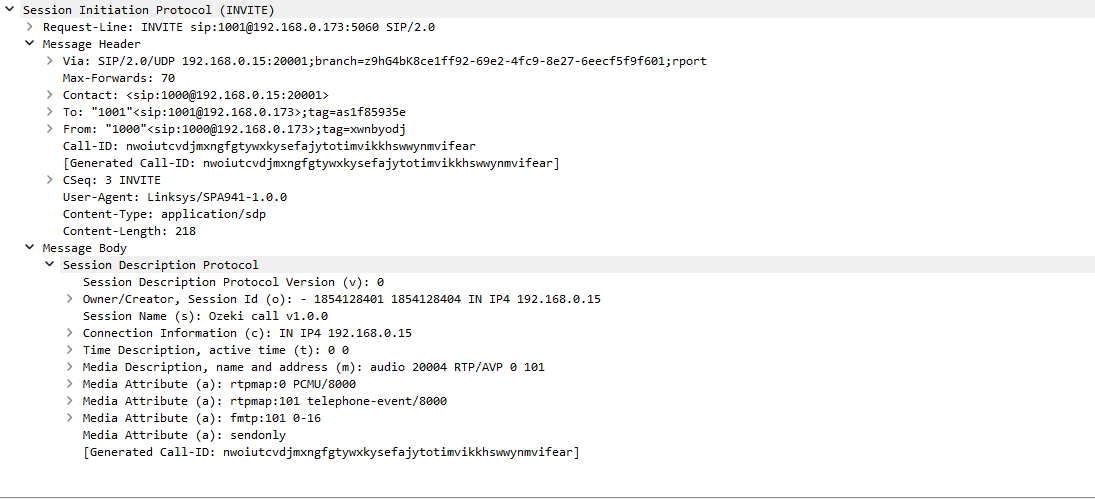Collapse the Session Description Protocol subtree

coord(50,265)
